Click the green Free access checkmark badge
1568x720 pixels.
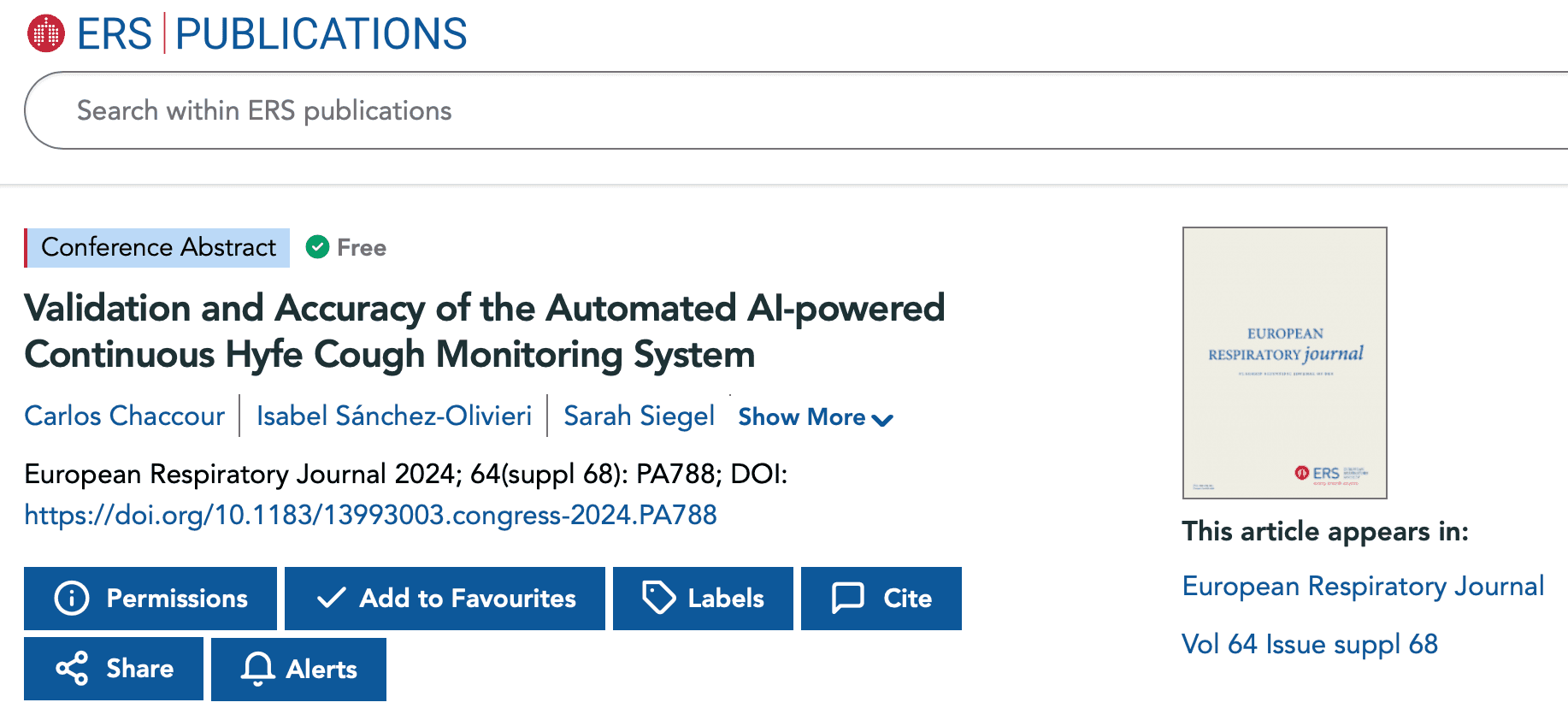(318, 247)
